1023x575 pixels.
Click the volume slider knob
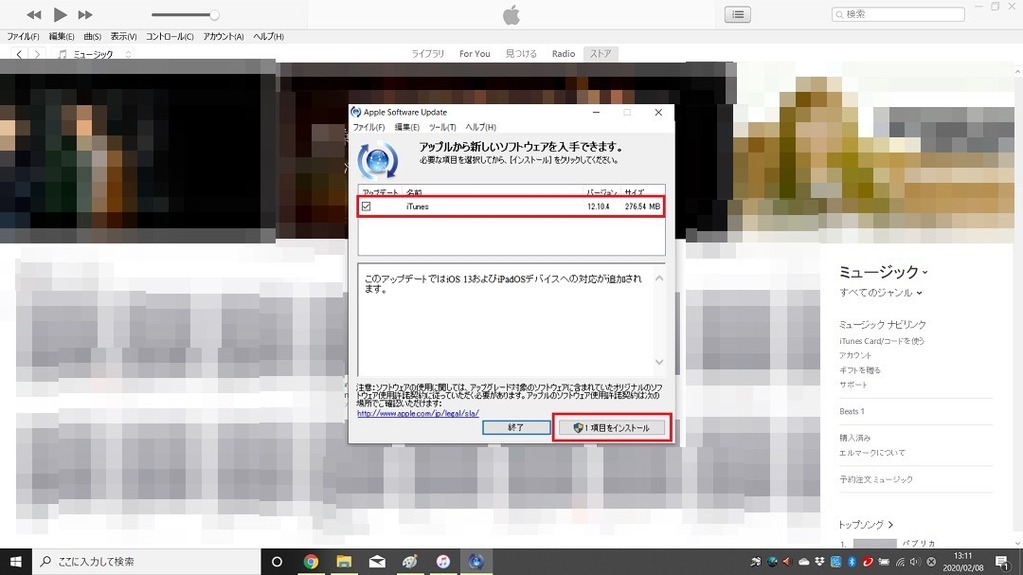214,15
